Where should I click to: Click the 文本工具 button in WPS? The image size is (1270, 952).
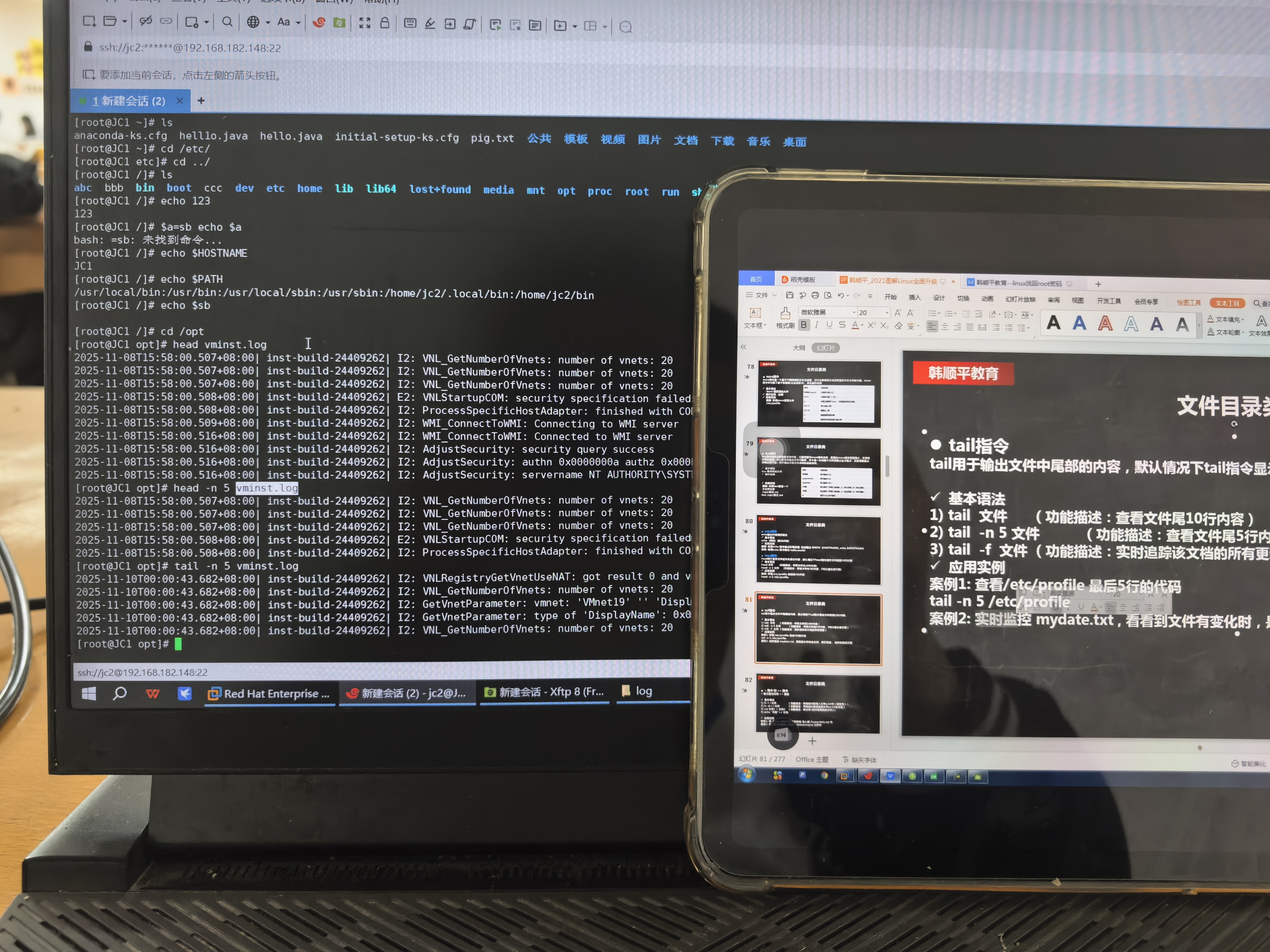tap(1227, 303)
